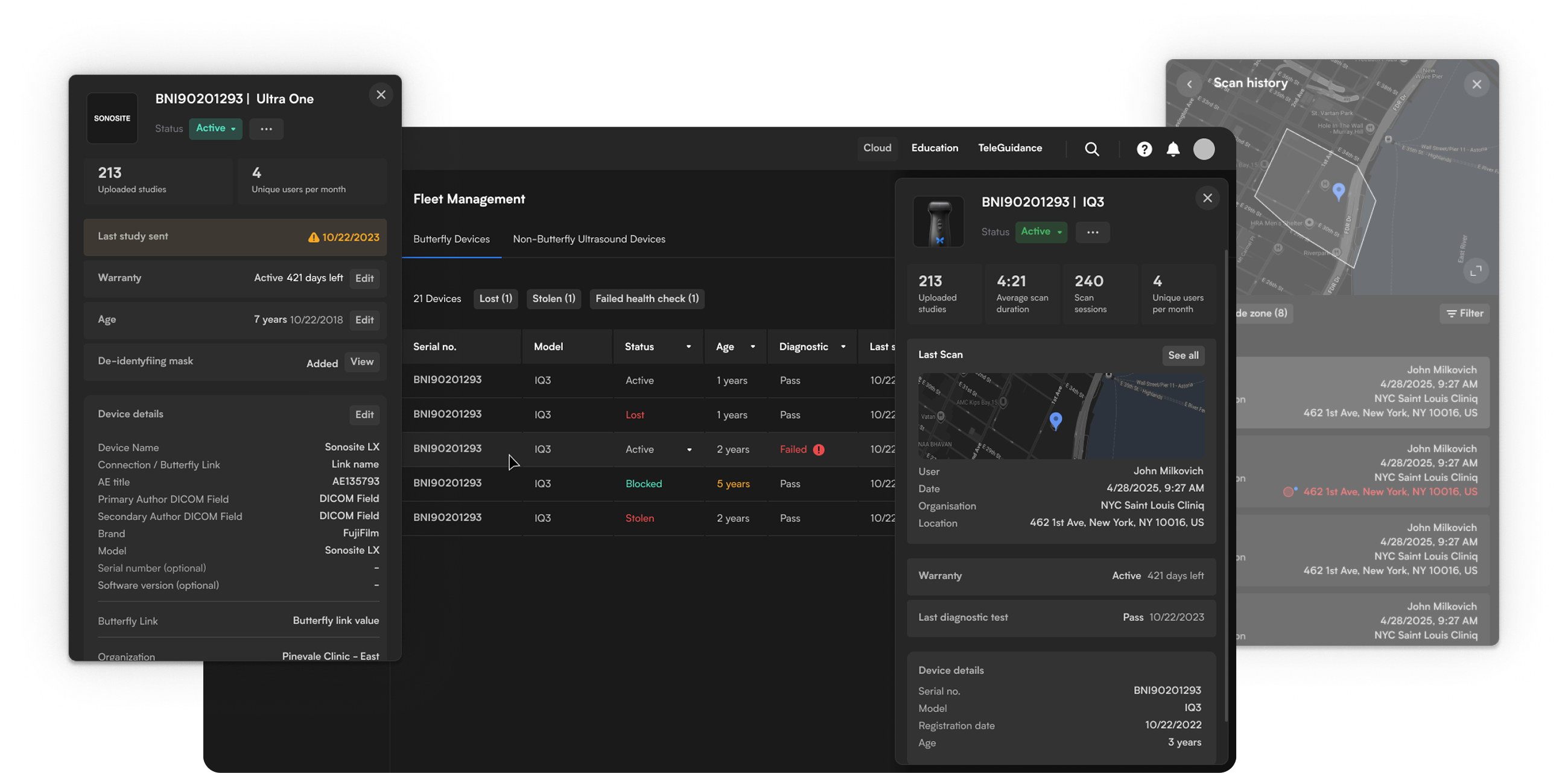Open the notifications bell icon
1568x773 pixels.
point(1173,149)
